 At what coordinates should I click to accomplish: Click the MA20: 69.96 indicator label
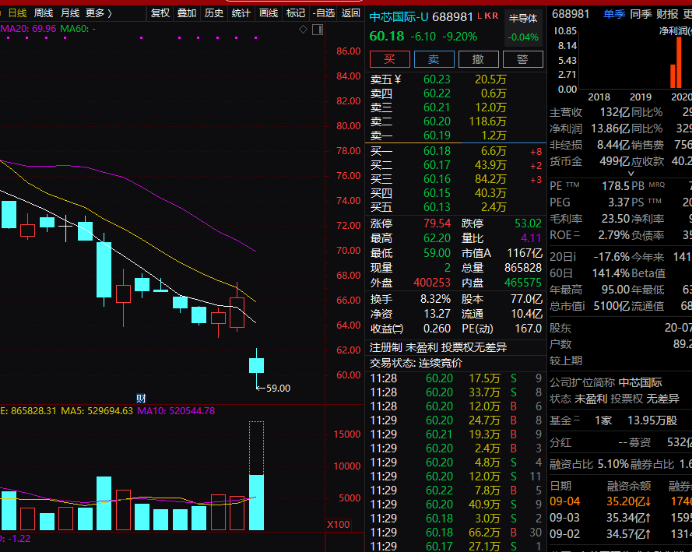[x=28, y=29]
